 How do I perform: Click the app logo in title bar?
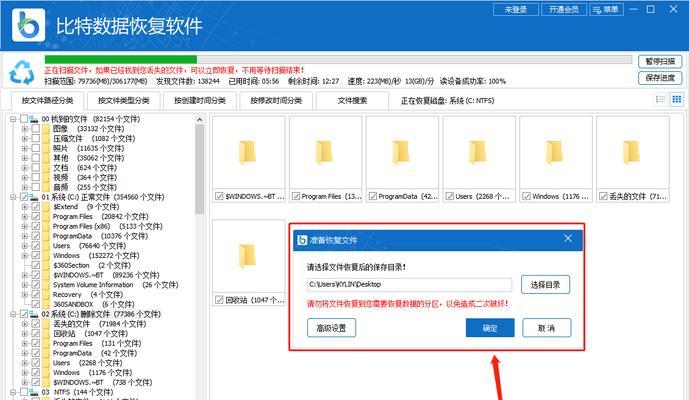29,25
